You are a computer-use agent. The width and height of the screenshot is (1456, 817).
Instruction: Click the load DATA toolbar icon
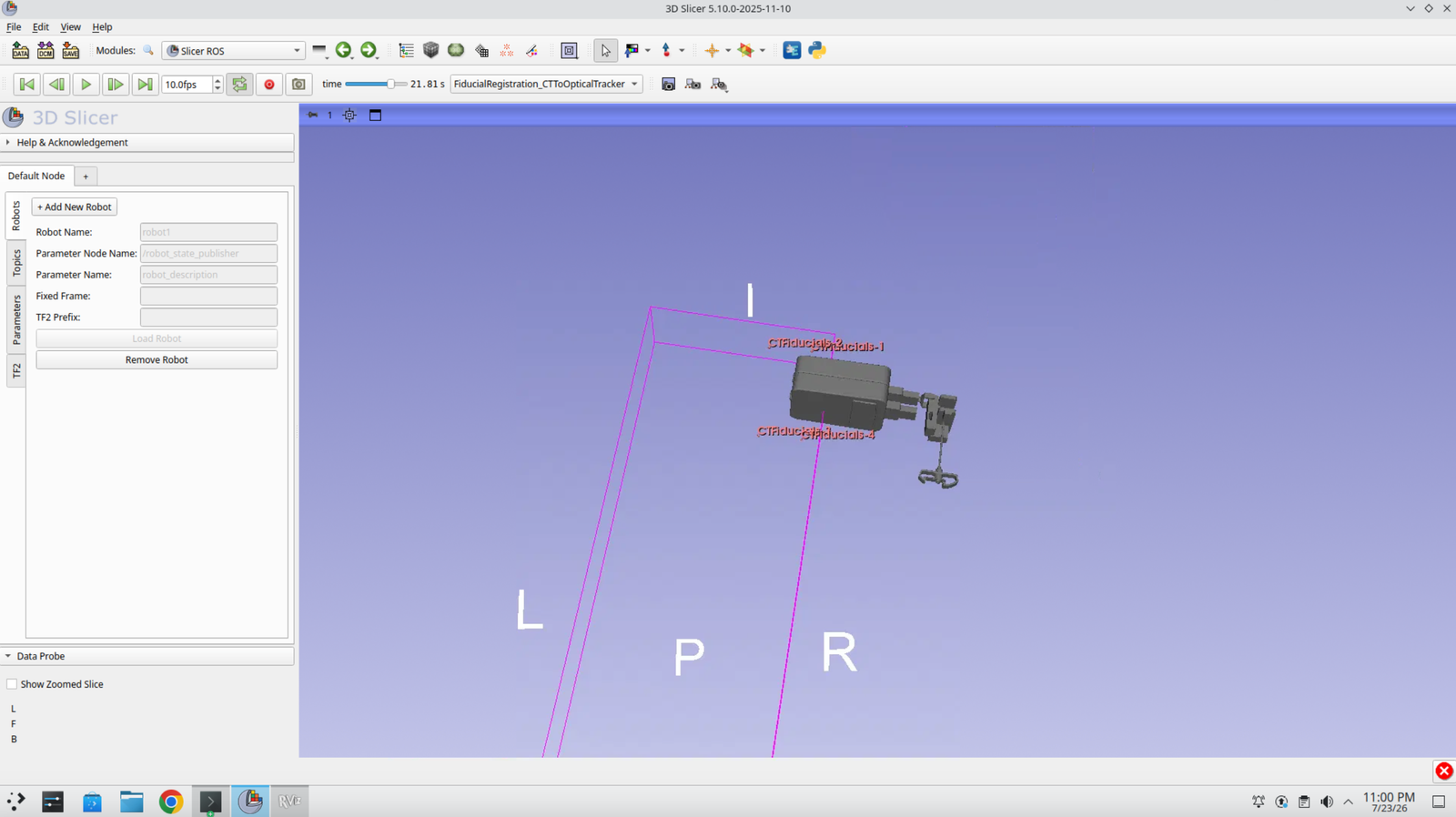tap(20, 51)
